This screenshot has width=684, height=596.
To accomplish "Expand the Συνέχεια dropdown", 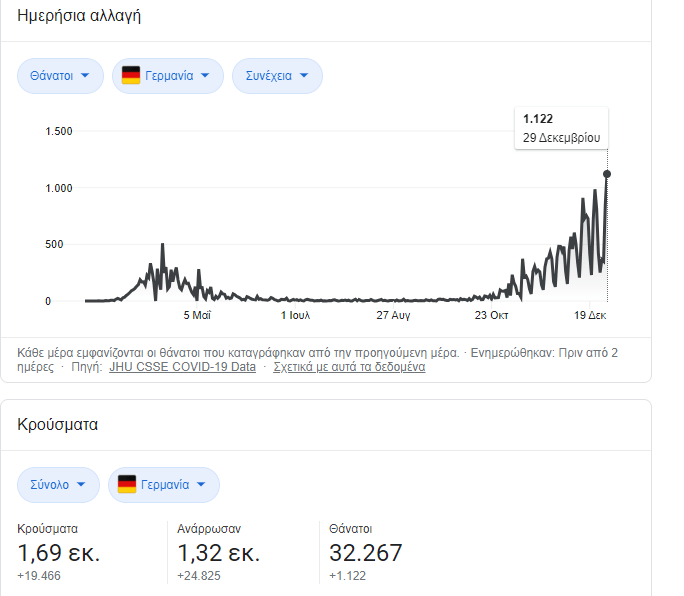I will [x=277, y=76].
